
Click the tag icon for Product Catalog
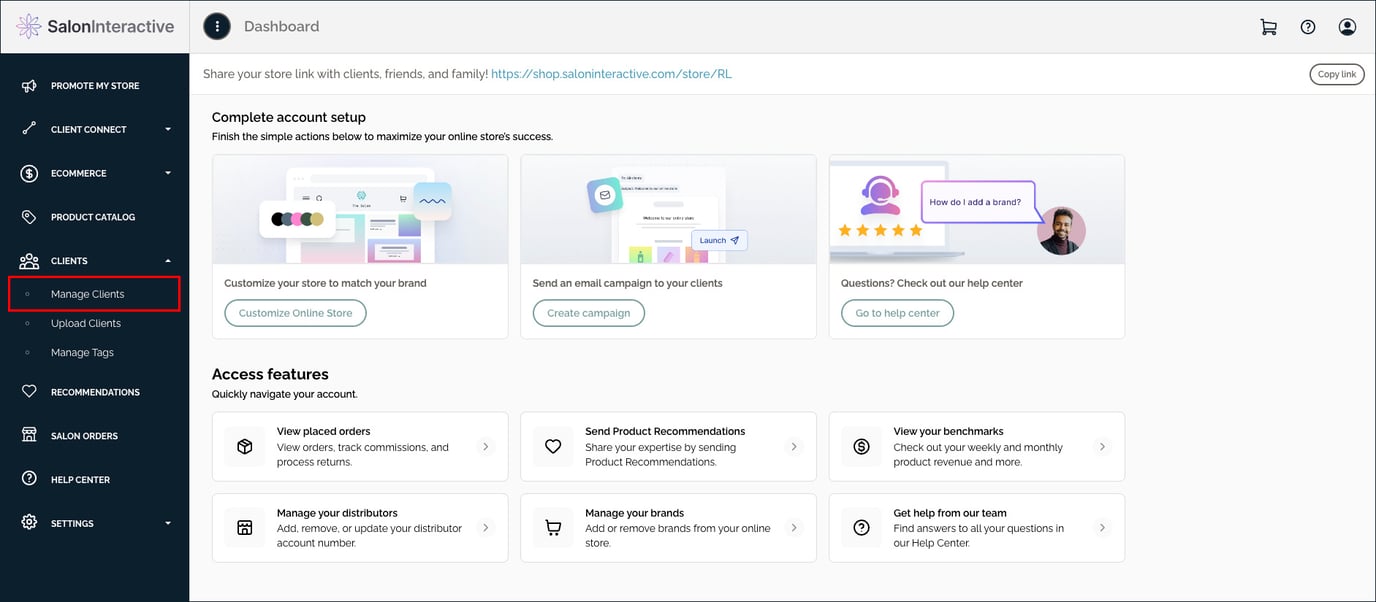(x=29, y=217)
